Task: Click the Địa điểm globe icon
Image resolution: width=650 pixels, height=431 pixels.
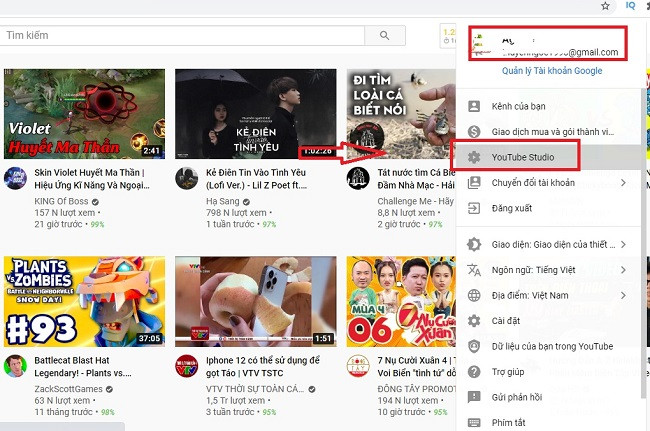Action: (474, 295)
